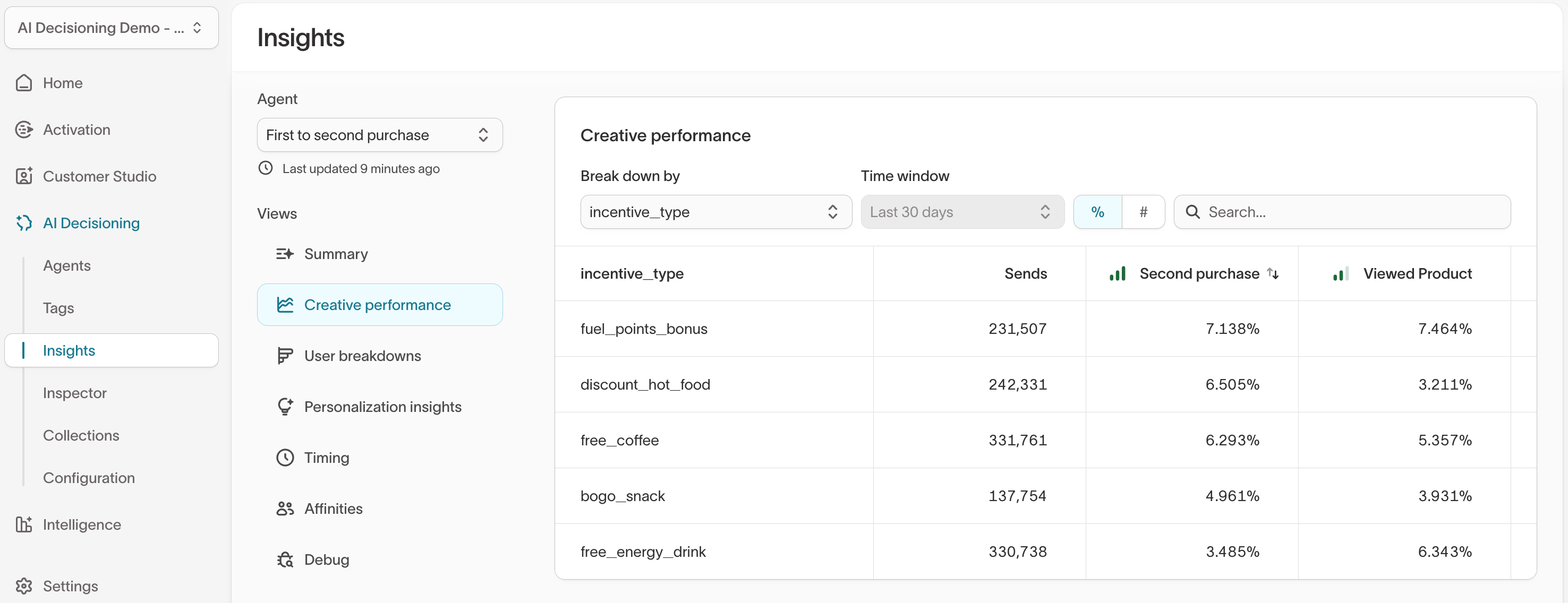Select the Activation sidebar icon
1568x603 pixels.
[x=24, y=130]
